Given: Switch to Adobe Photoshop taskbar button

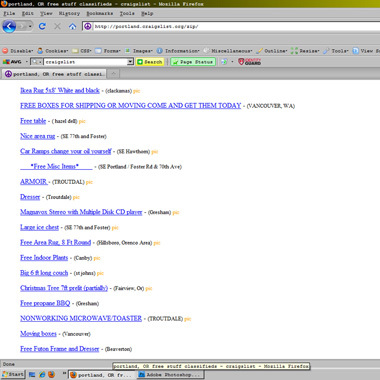Looking at the screenshot, I should (x=170, y=375).
